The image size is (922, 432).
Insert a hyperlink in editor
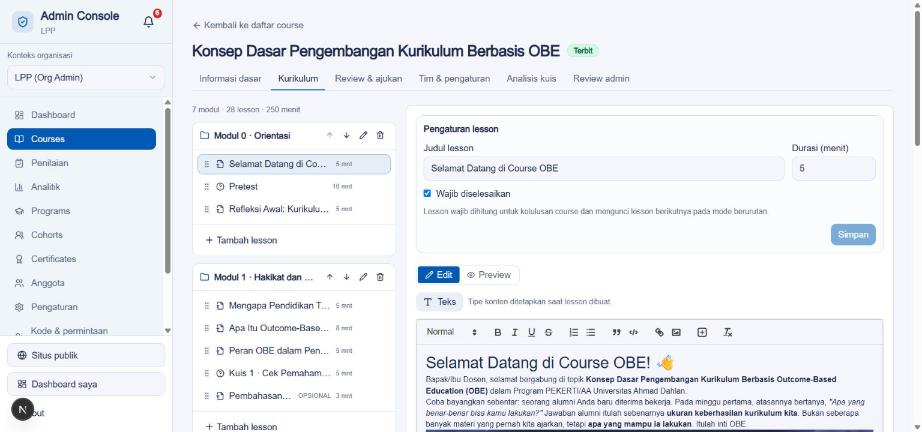[659, 332]
